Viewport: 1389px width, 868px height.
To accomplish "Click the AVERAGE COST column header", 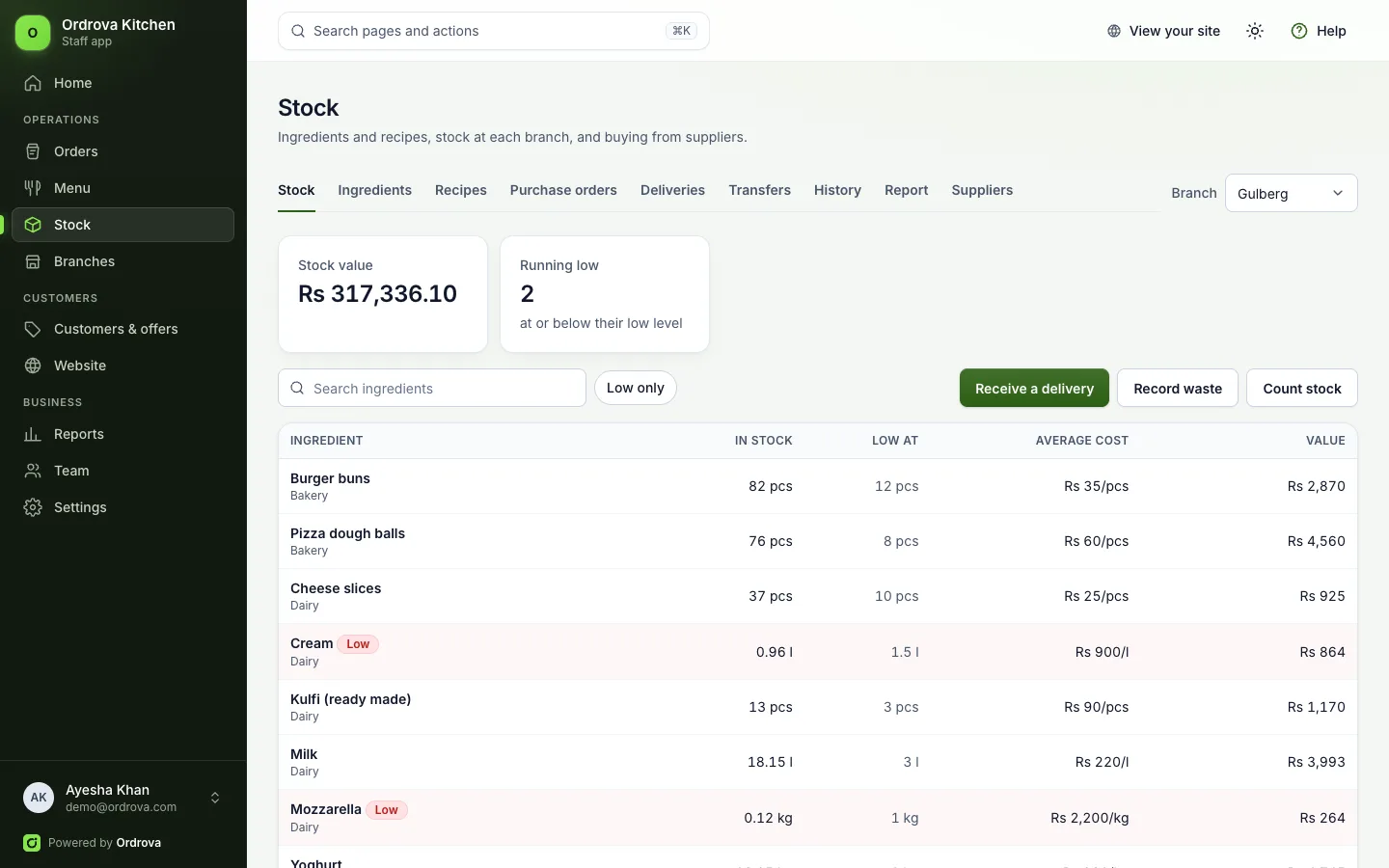I will point(1081,441).
